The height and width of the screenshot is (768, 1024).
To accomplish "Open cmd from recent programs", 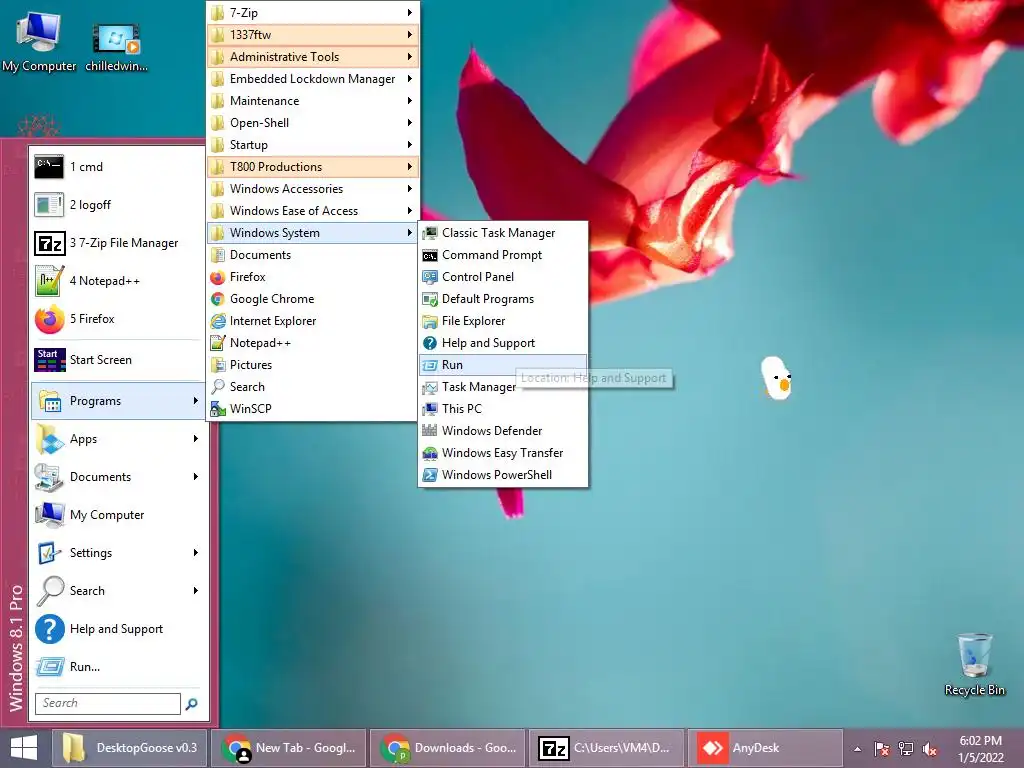I will click(x=117, y=167).
